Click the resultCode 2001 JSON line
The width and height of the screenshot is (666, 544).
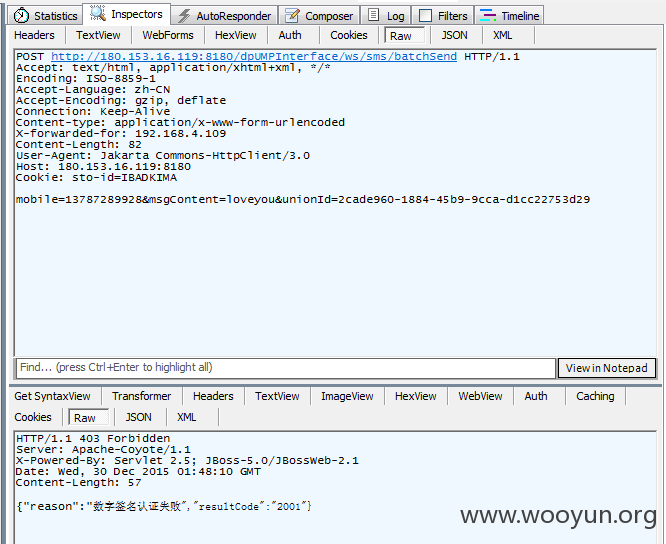point(164,506)
